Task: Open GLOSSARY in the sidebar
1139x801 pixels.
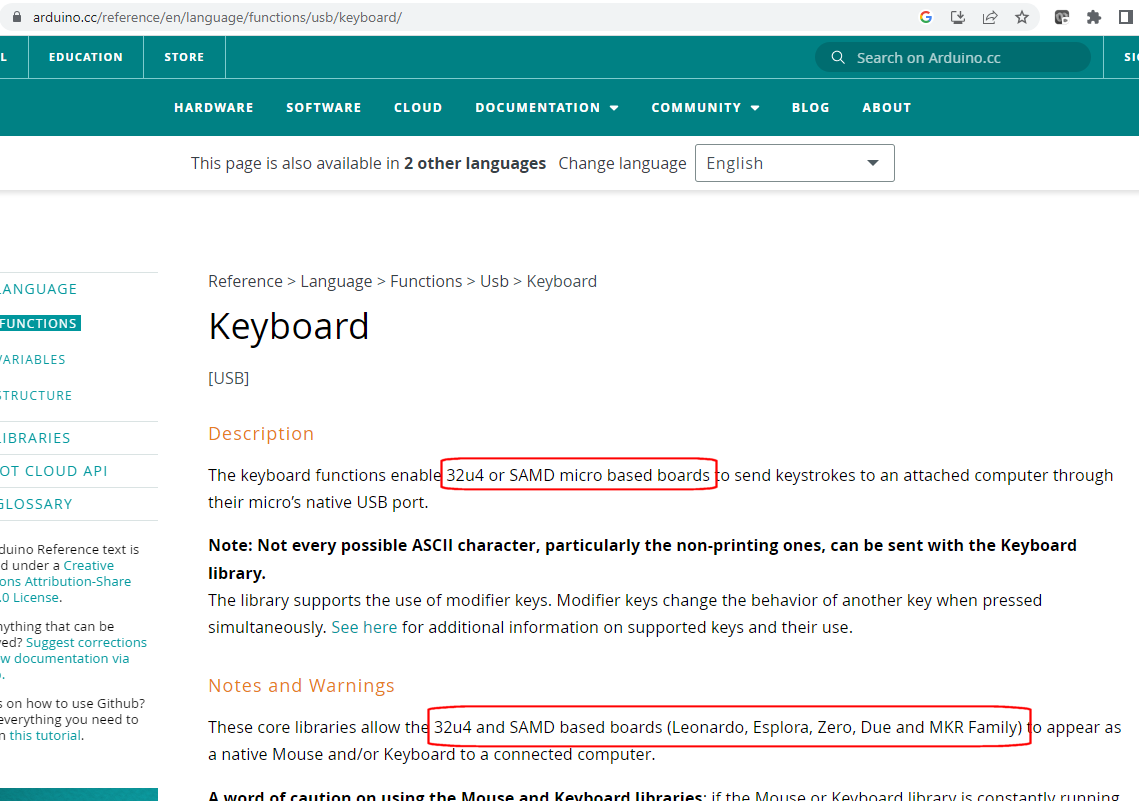Action: [x=36, y=504]
